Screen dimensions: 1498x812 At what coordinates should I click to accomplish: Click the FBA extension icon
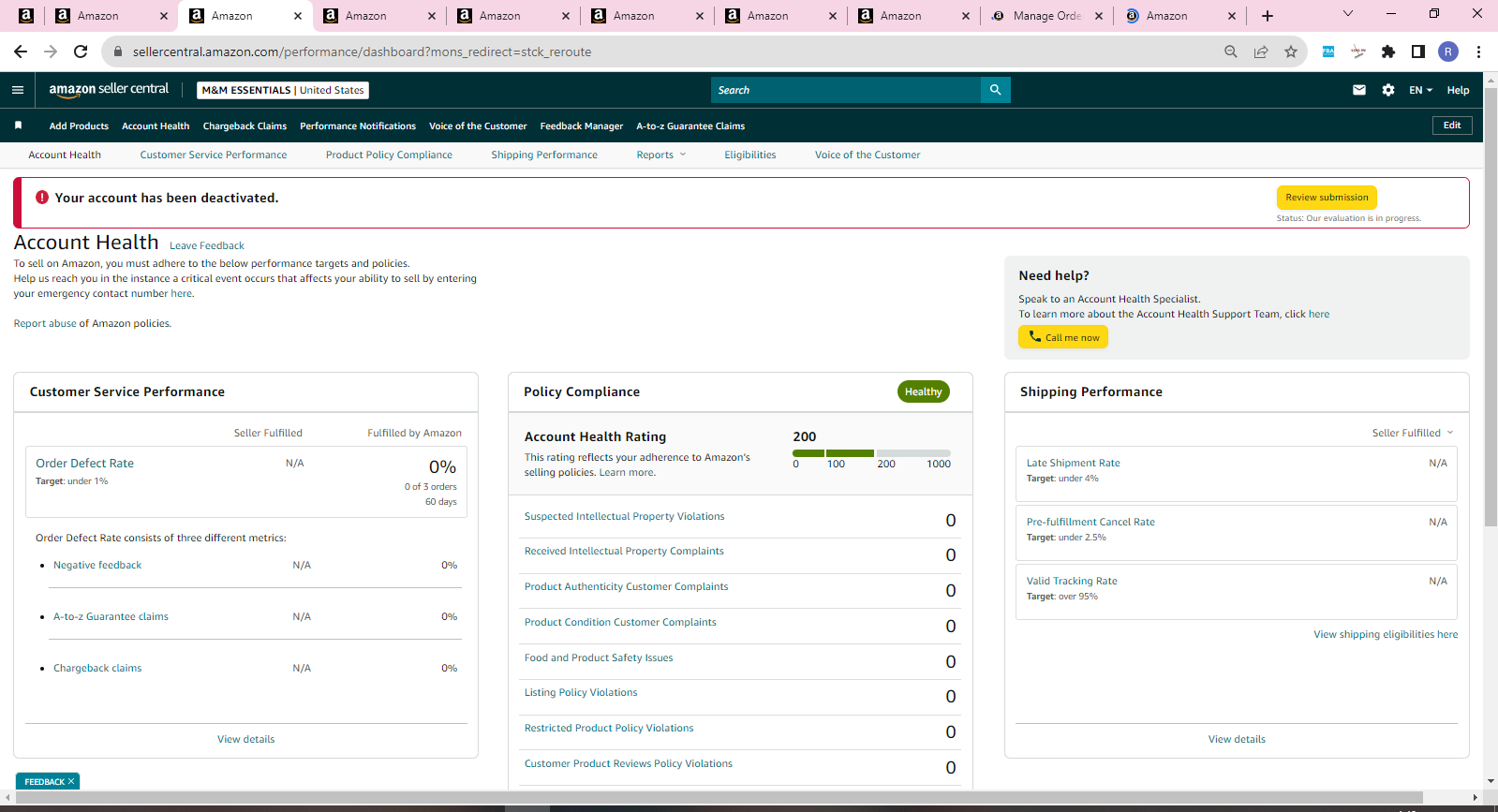coord(1328,52)
